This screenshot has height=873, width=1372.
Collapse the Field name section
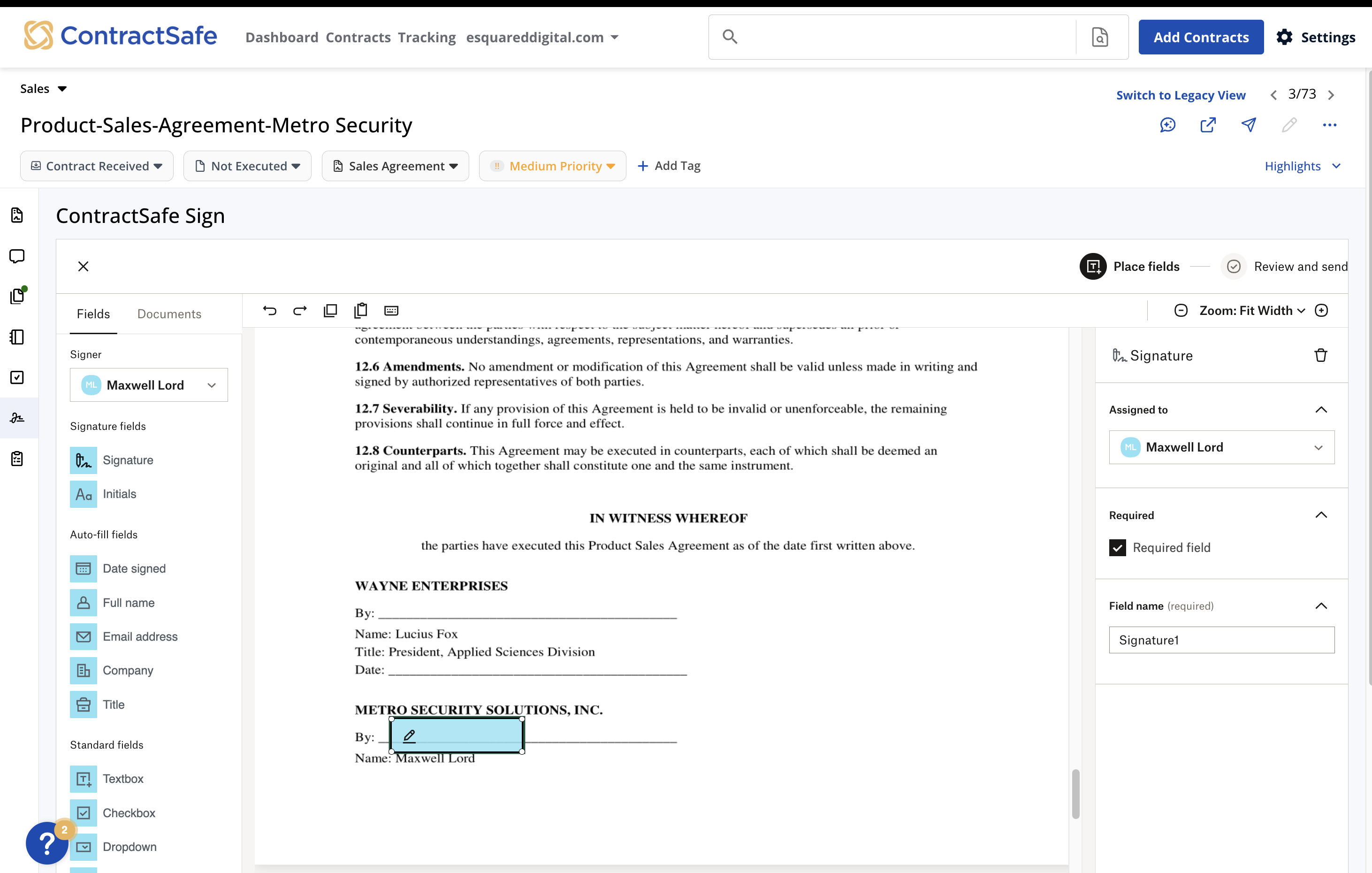tap(1321, 606)
